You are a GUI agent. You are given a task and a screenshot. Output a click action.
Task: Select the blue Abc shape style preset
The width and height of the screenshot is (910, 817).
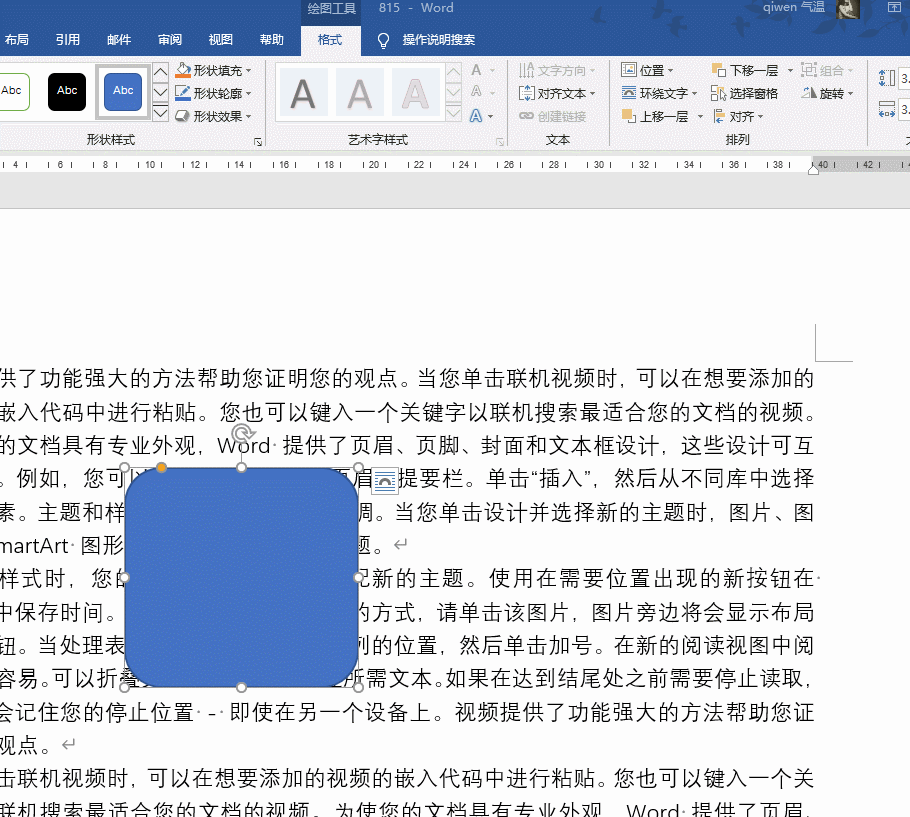click(122, 91)
